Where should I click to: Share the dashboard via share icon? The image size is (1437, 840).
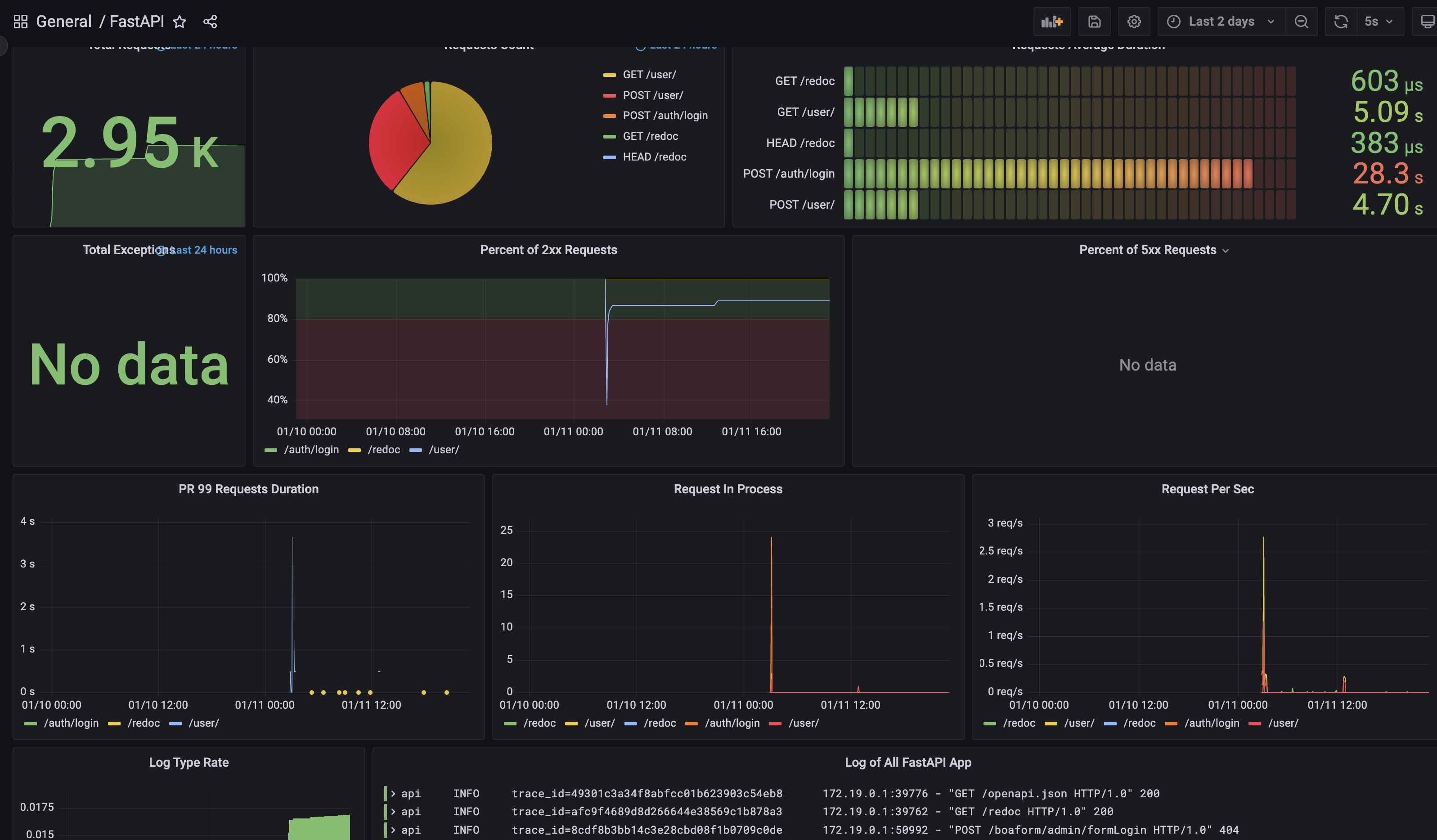[210, 22]
